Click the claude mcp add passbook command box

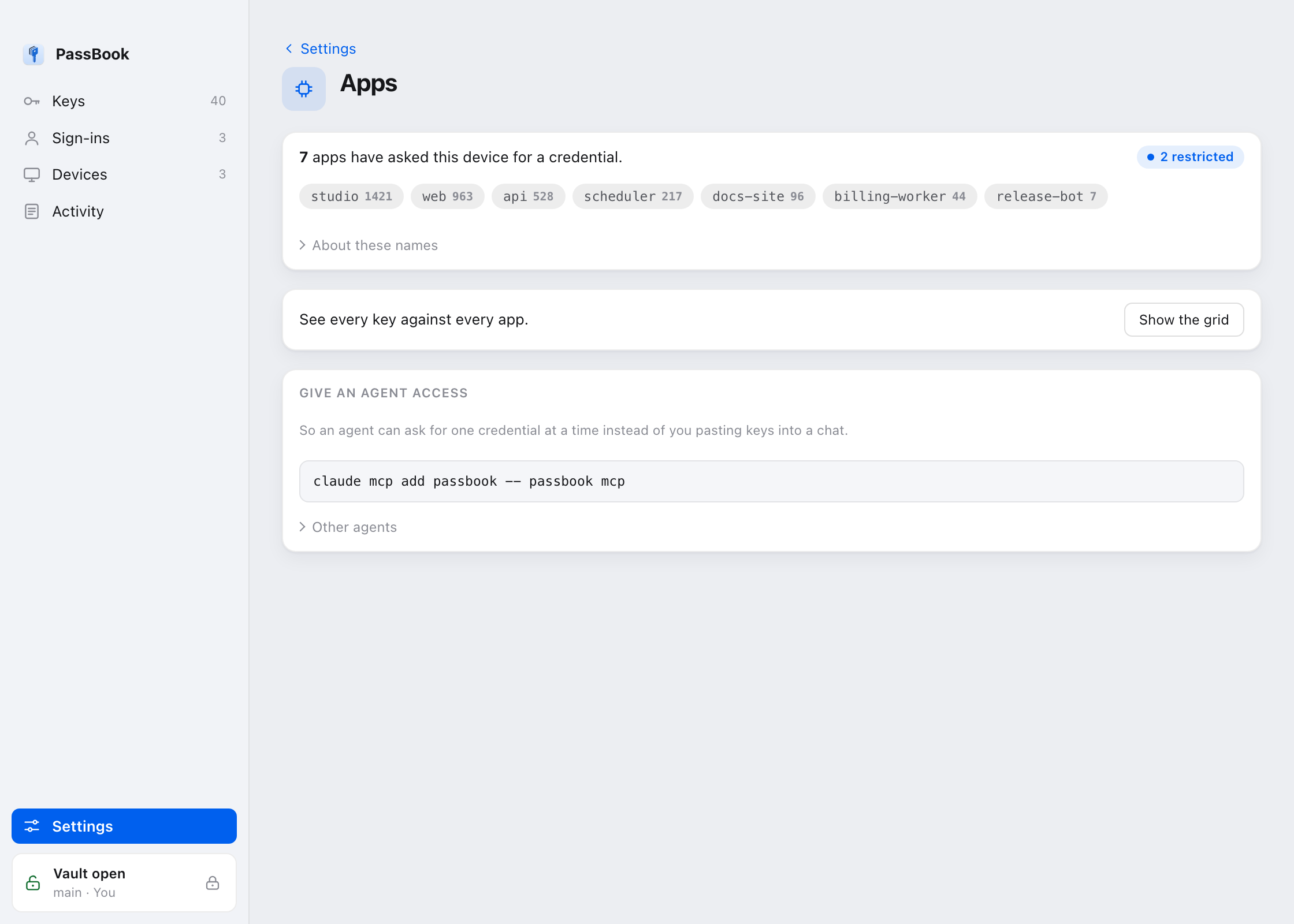coord(771,481)
